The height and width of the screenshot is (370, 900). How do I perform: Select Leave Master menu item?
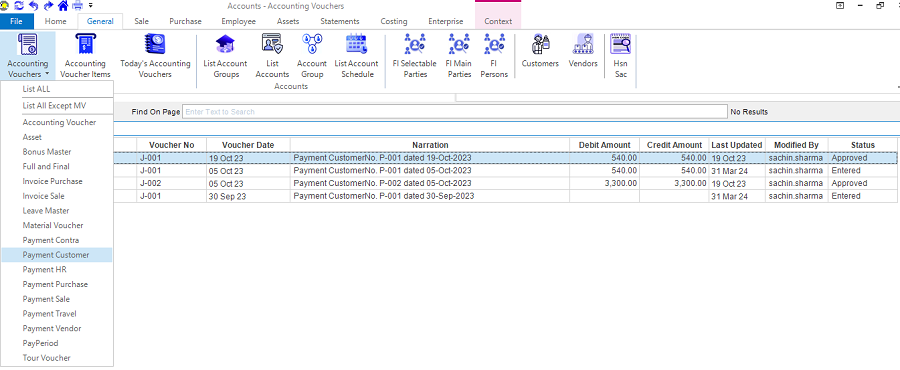click(57, 211)
